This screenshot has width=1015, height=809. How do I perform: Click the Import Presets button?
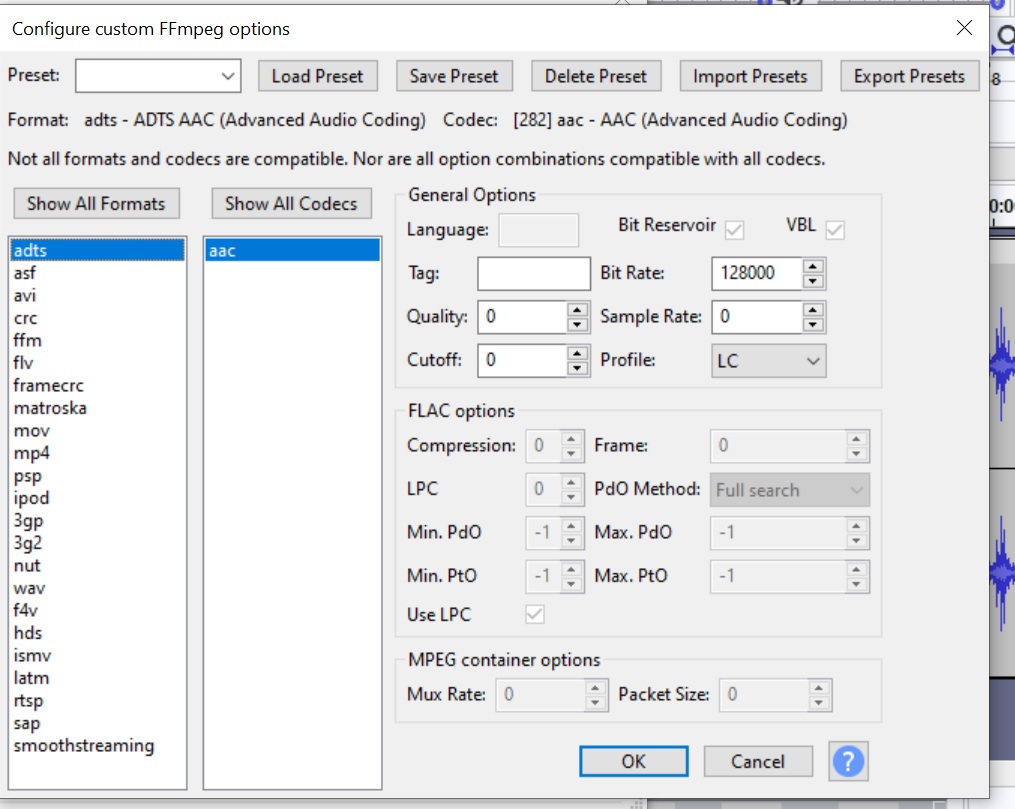750,76
